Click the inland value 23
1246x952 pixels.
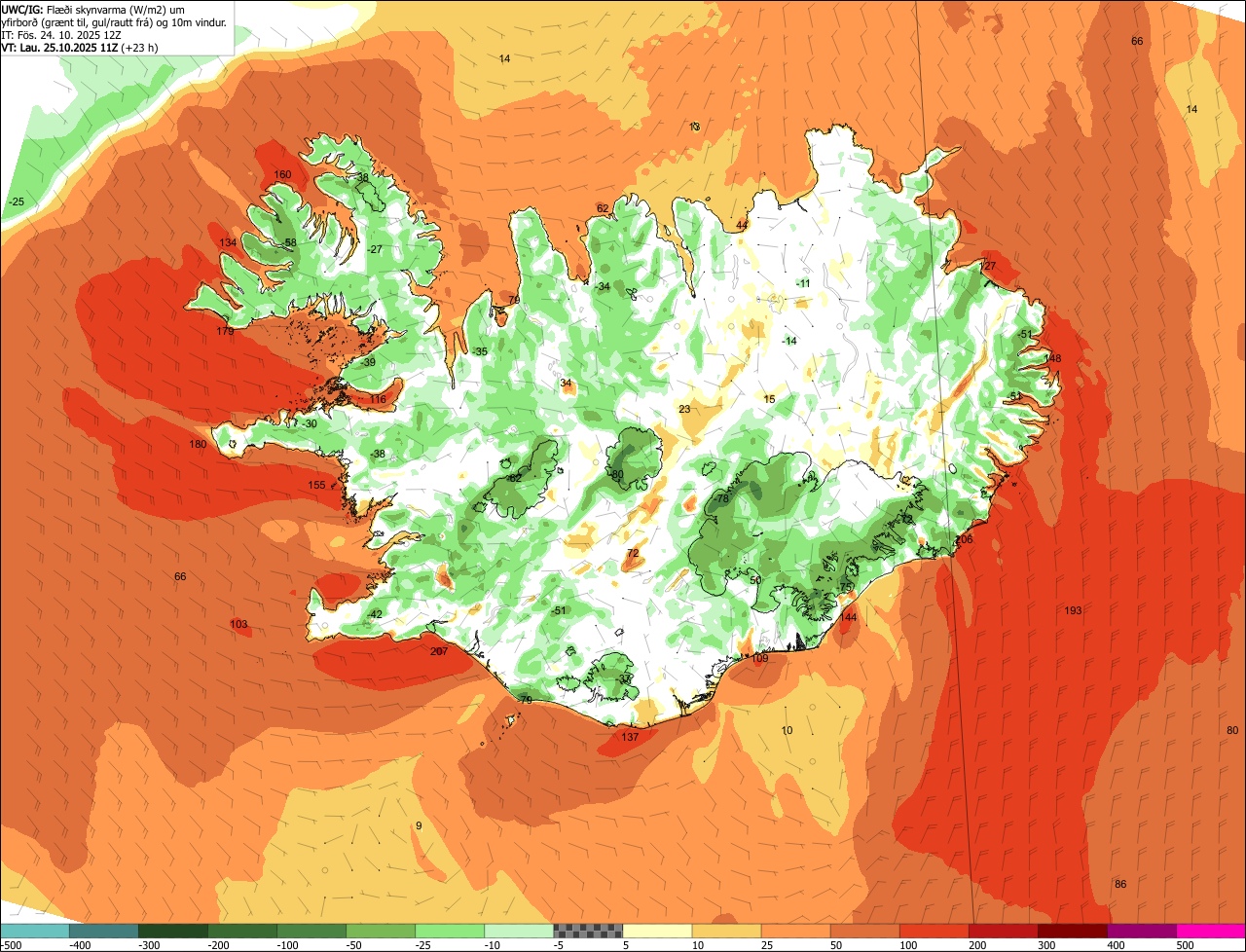[684, 410]
